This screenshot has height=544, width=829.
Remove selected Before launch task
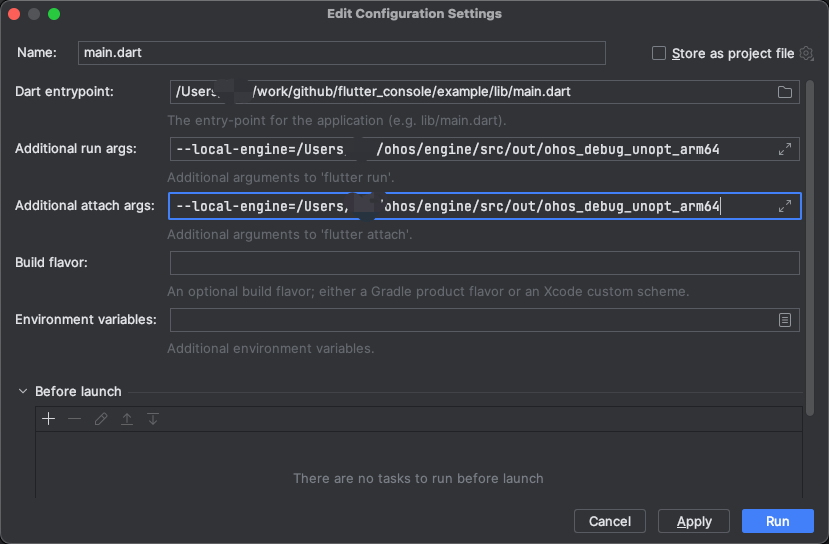(75, 419)
